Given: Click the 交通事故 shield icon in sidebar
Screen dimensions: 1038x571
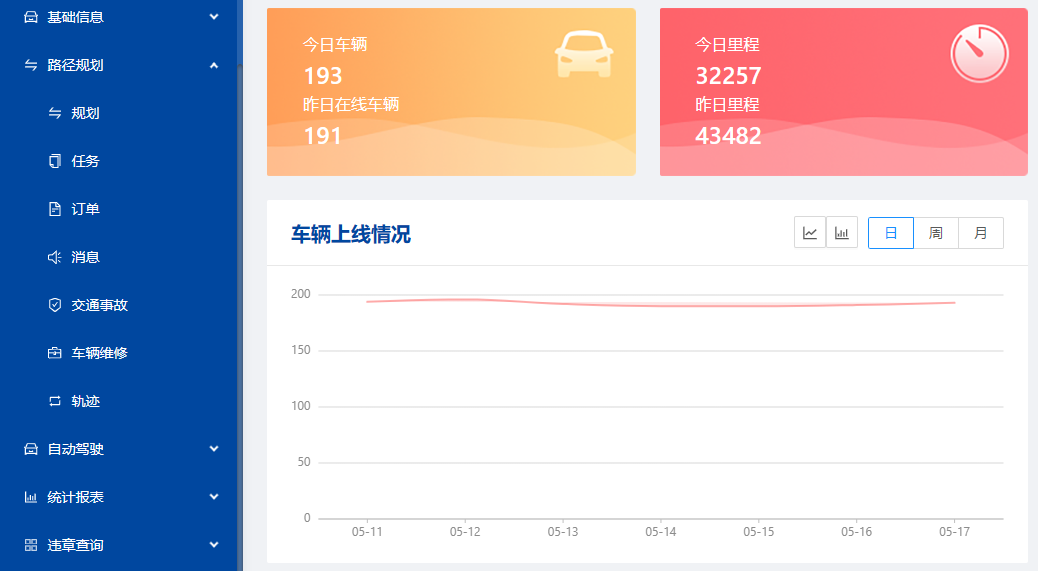Looking at the screenshot, I should point(55,305).
